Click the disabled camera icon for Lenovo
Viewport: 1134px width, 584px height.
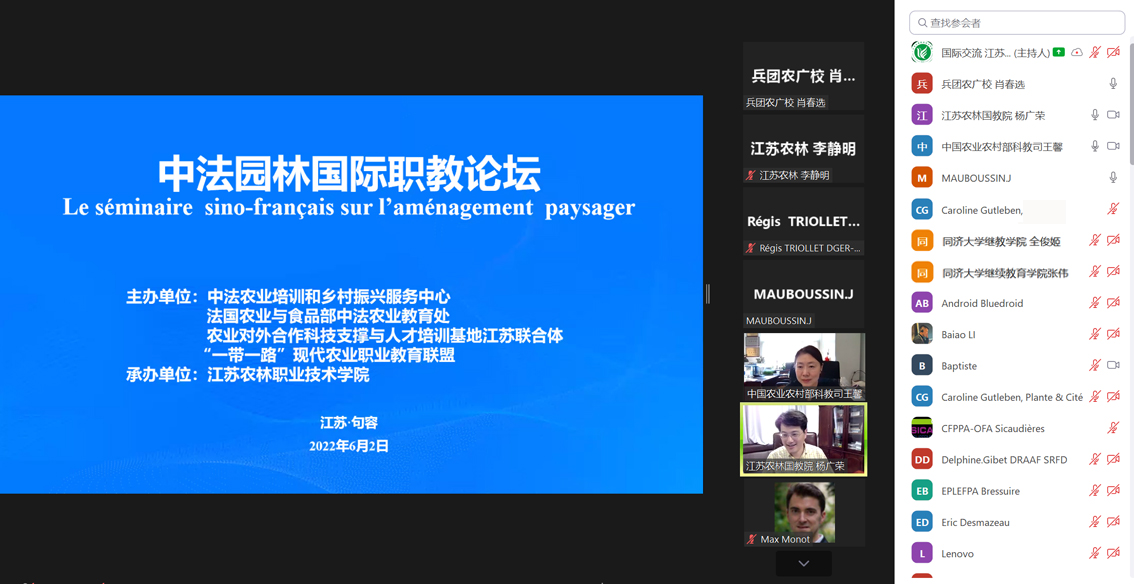click(x=1113, y=553)
